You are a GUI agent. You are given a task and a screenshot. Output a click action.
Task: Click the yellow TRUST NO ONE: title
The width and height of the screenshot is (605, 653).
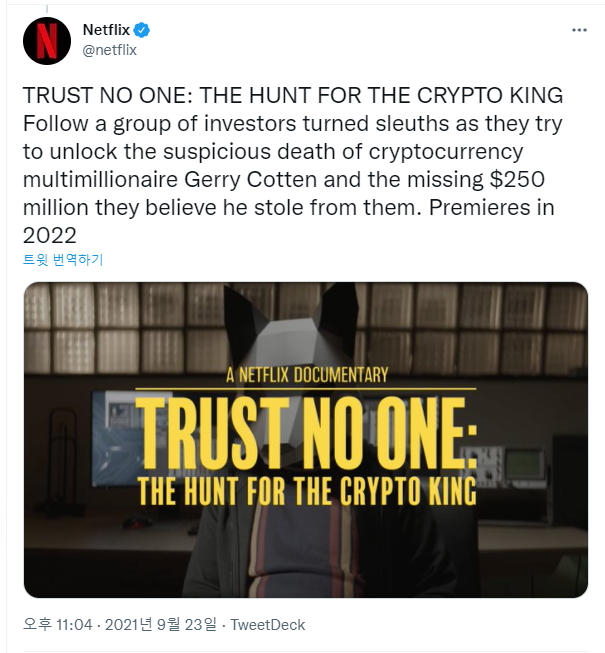coord(305,428)
